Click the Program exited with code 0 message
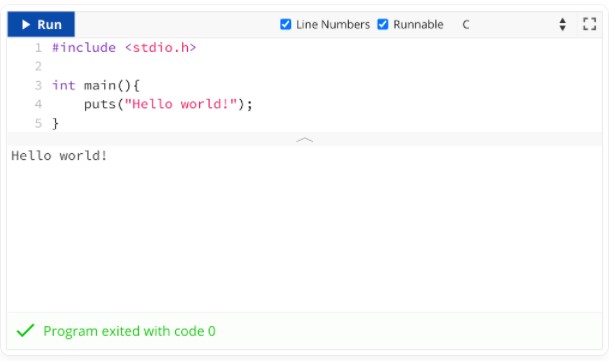This screenshot has width=609, height=361. tap(129, 331)
